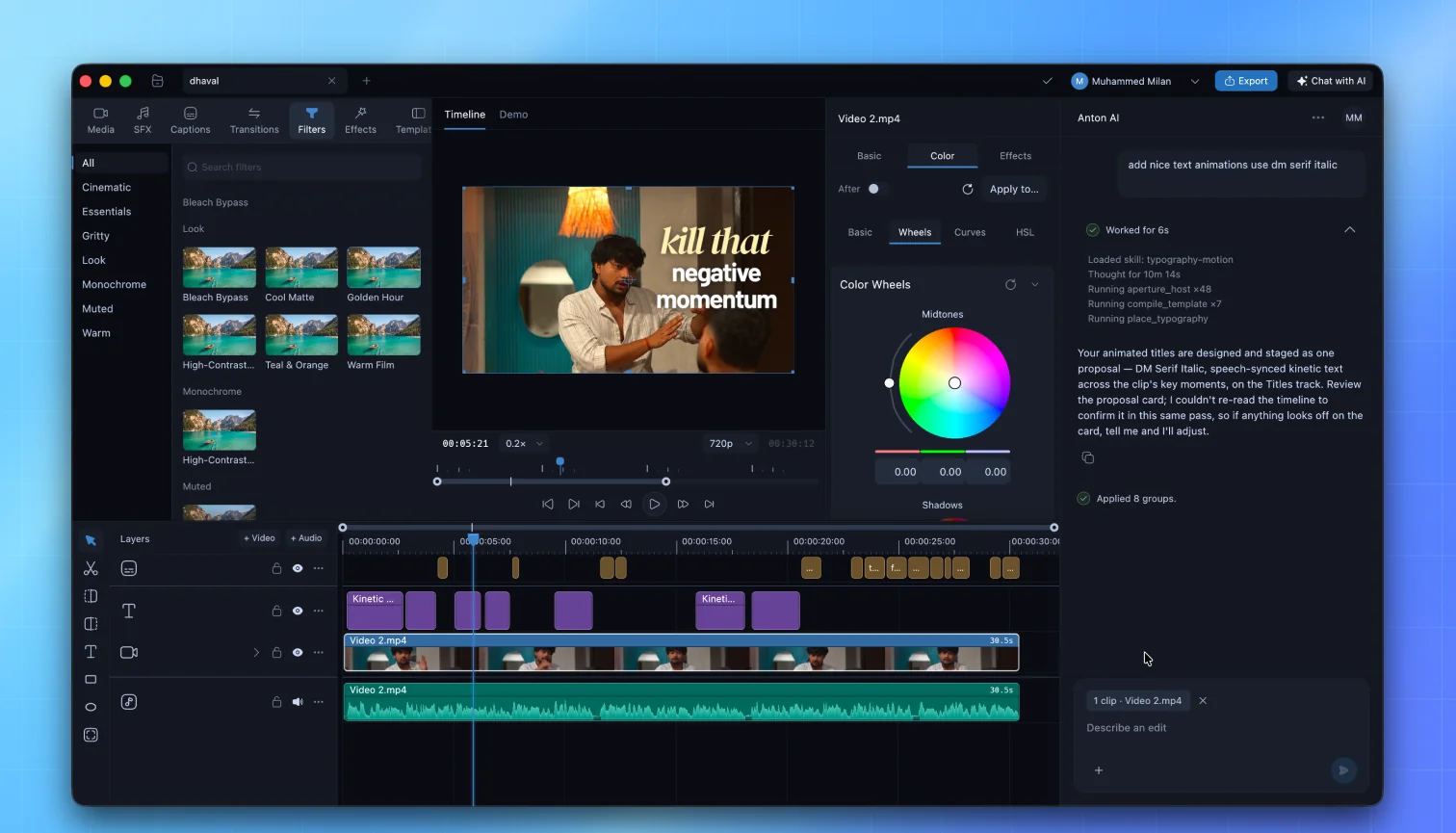Screen dimensions: 1456x833
Task: Expand the video layer track
Action: click(x=256, y=652)
